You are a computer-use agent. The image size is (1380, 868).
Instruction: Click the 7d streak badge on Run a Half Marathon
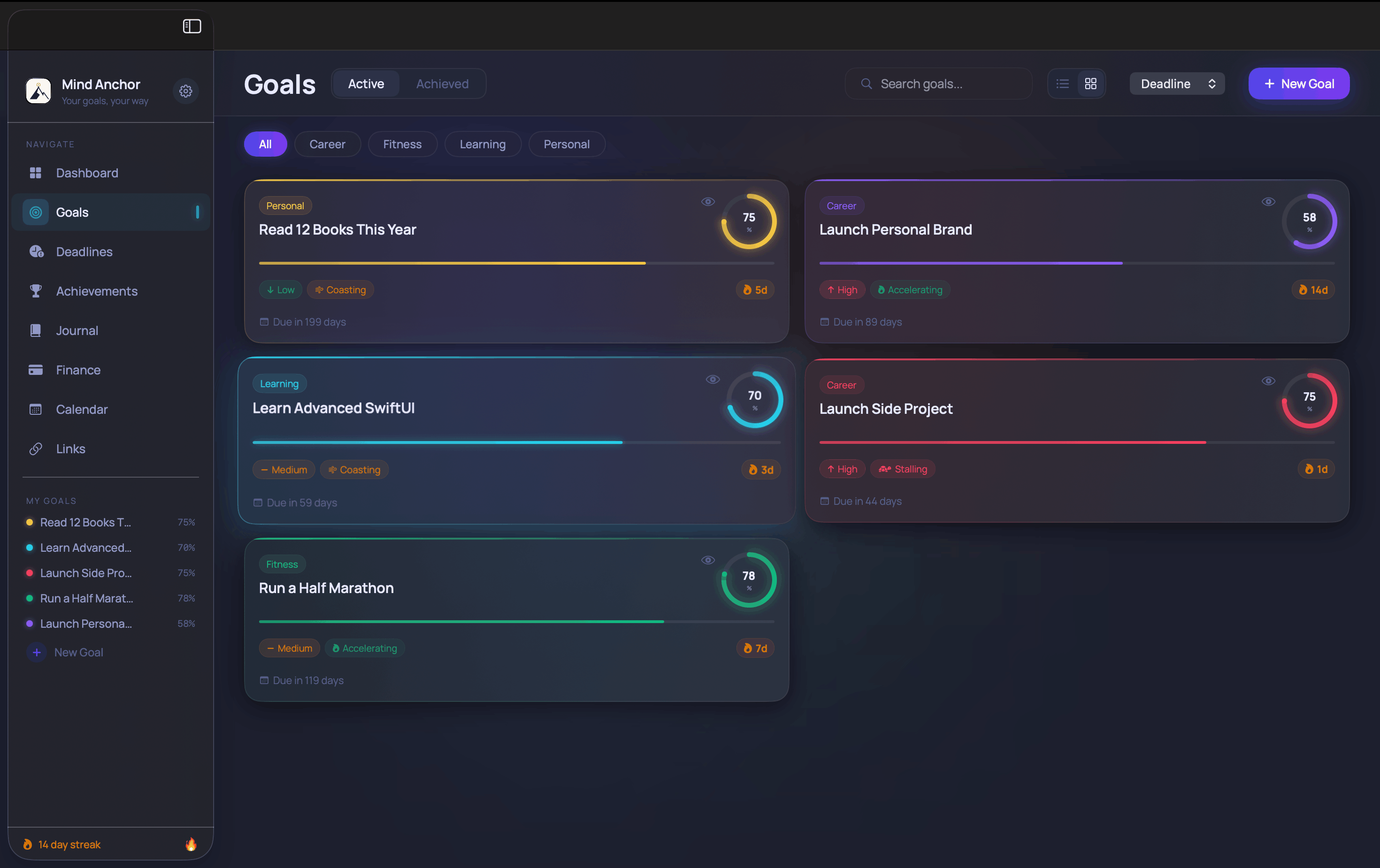[755, 648]
